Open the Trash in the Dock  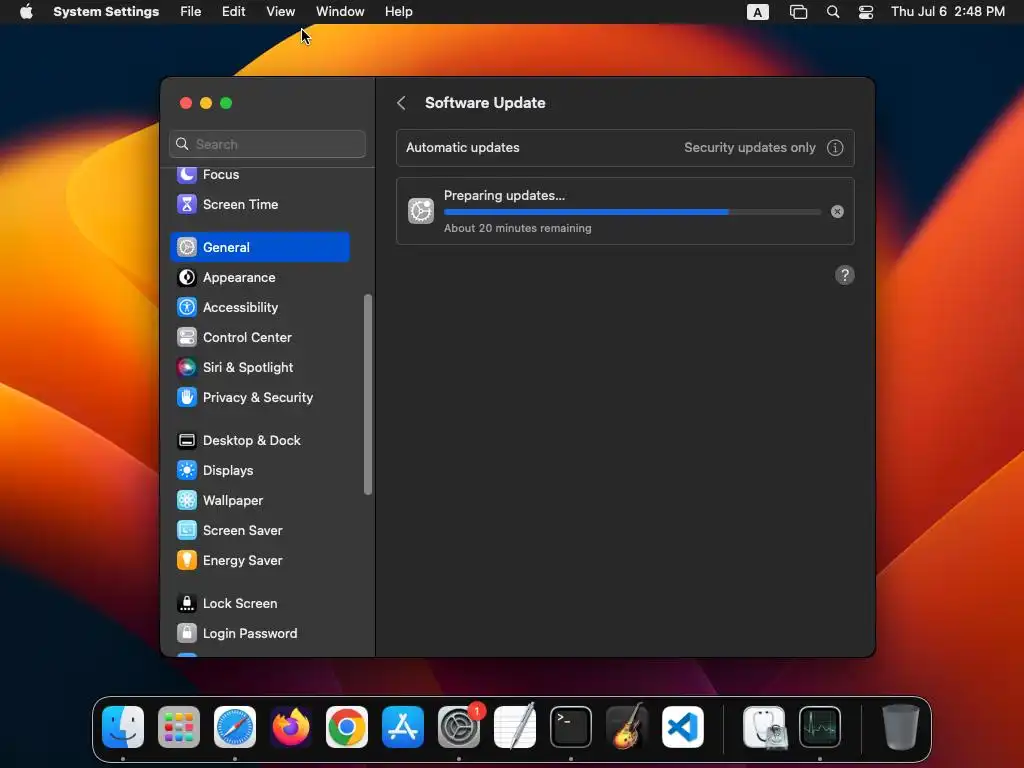point(901,727)
